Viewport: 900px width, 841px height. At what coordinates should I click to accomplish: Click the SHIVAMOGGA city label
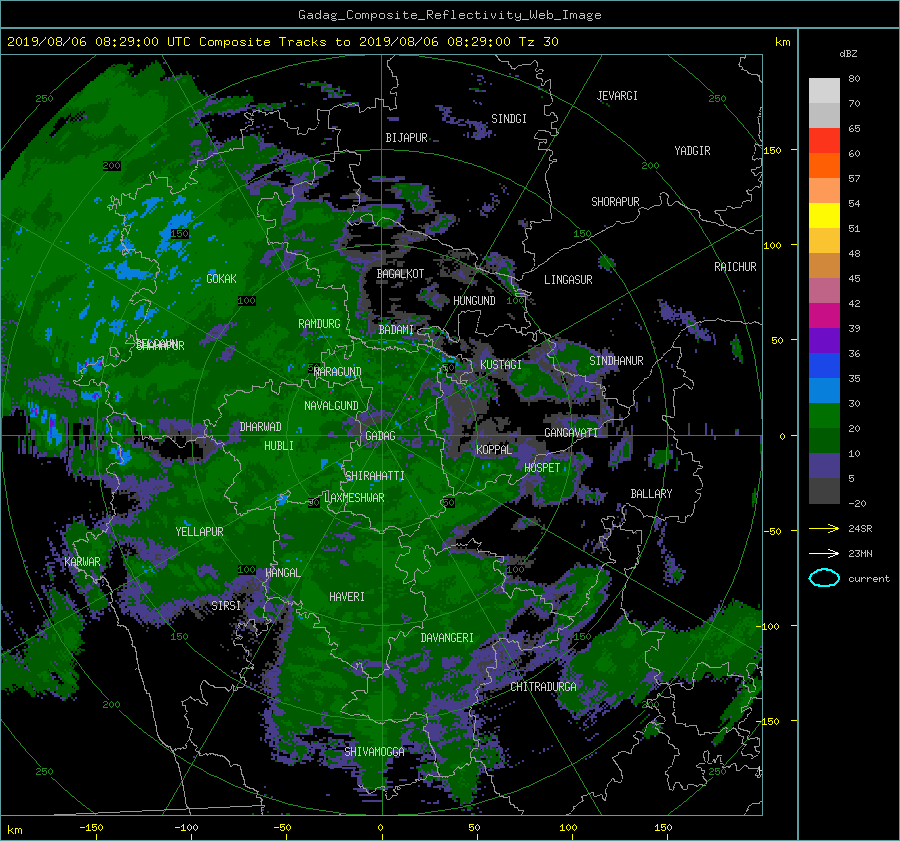click(x=374, y=752)
